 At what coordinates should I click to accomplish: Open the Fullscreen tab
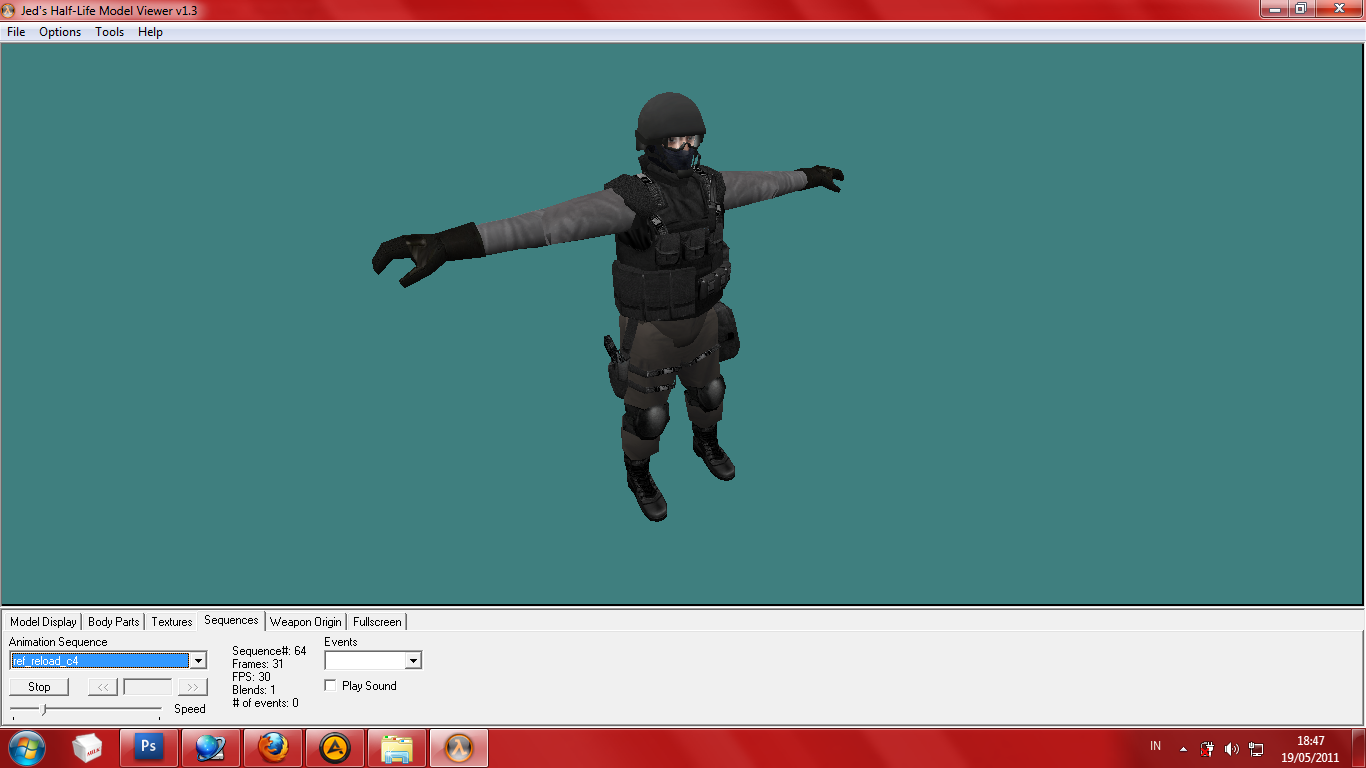pyautogui.click(x=377, y=622)
